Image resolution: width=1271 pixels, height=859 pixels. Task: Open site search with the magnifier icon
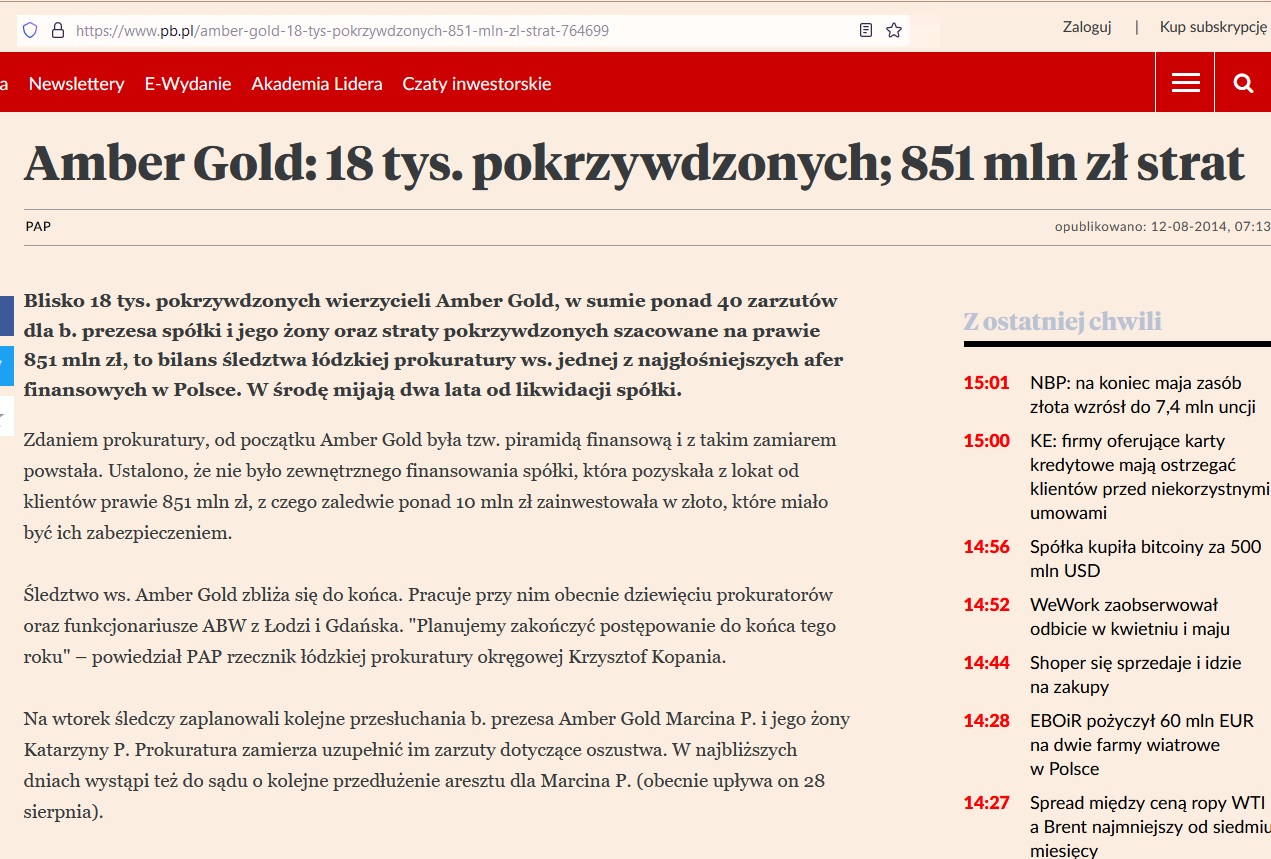1242,82
